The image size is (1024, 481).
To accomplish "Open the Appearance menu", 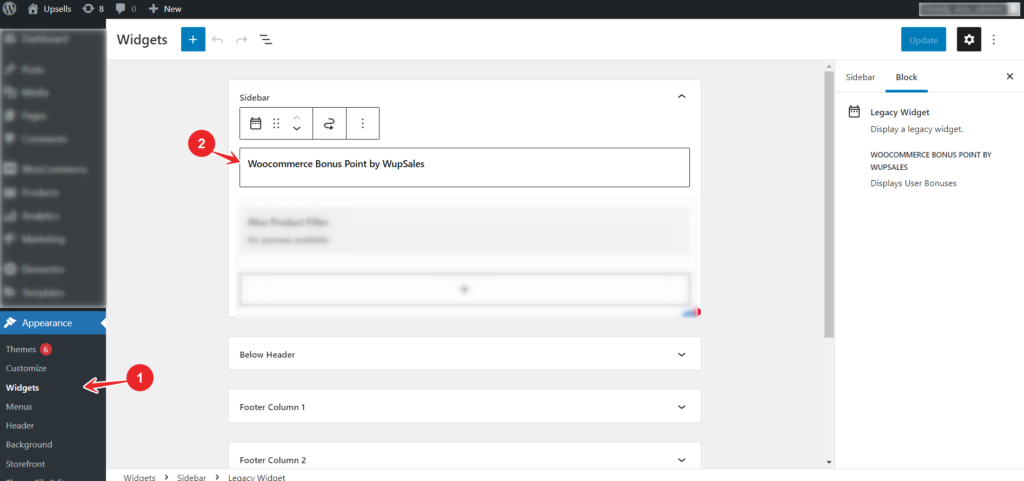I will [53, 323].
